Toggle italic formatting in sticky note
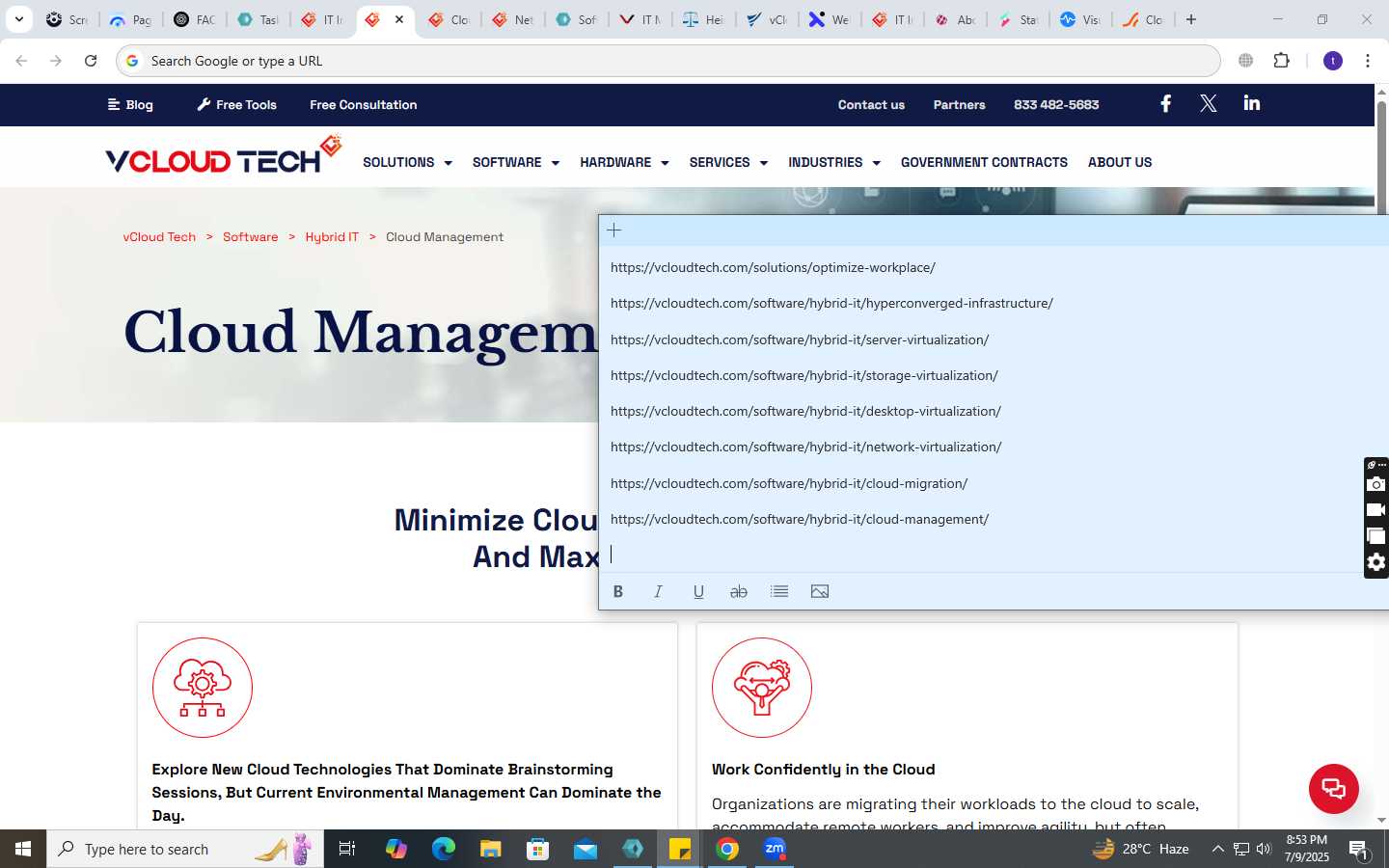Viewport: 1389px width, 868px height. [658, 591]
